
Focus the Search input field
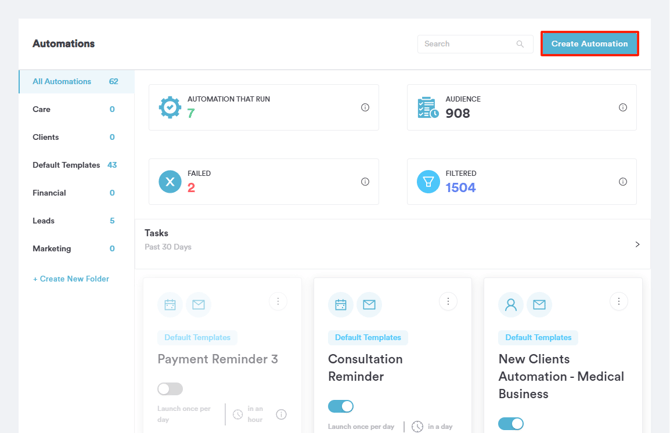coord(475,44)
